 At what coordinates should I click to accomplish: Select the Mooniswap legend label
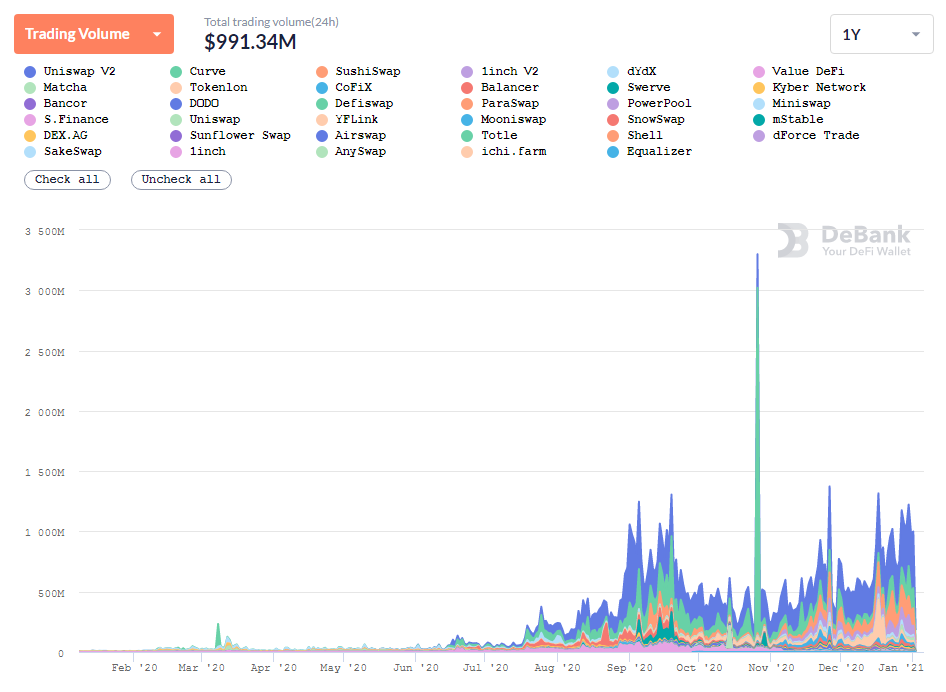[513, 119]
